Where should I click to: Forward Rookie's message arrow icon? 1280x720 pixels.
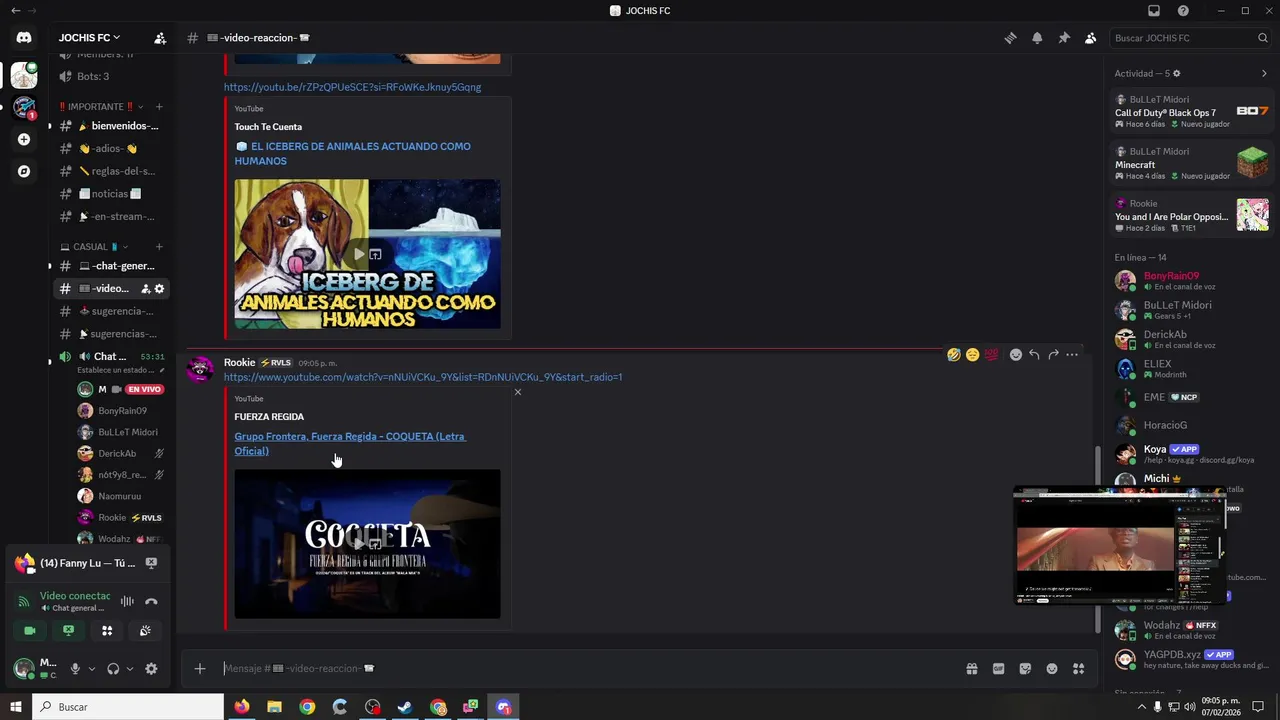pyautogui.click(x=1053, y=355)
